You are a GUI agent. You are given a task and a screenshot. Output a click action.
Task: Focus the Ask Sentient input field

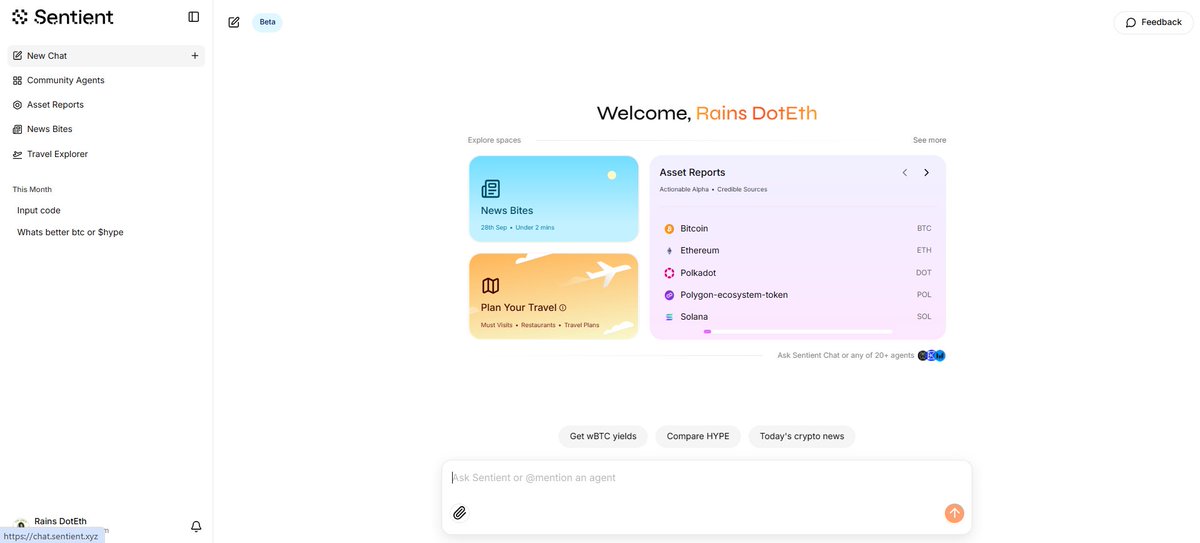point(706,478)
